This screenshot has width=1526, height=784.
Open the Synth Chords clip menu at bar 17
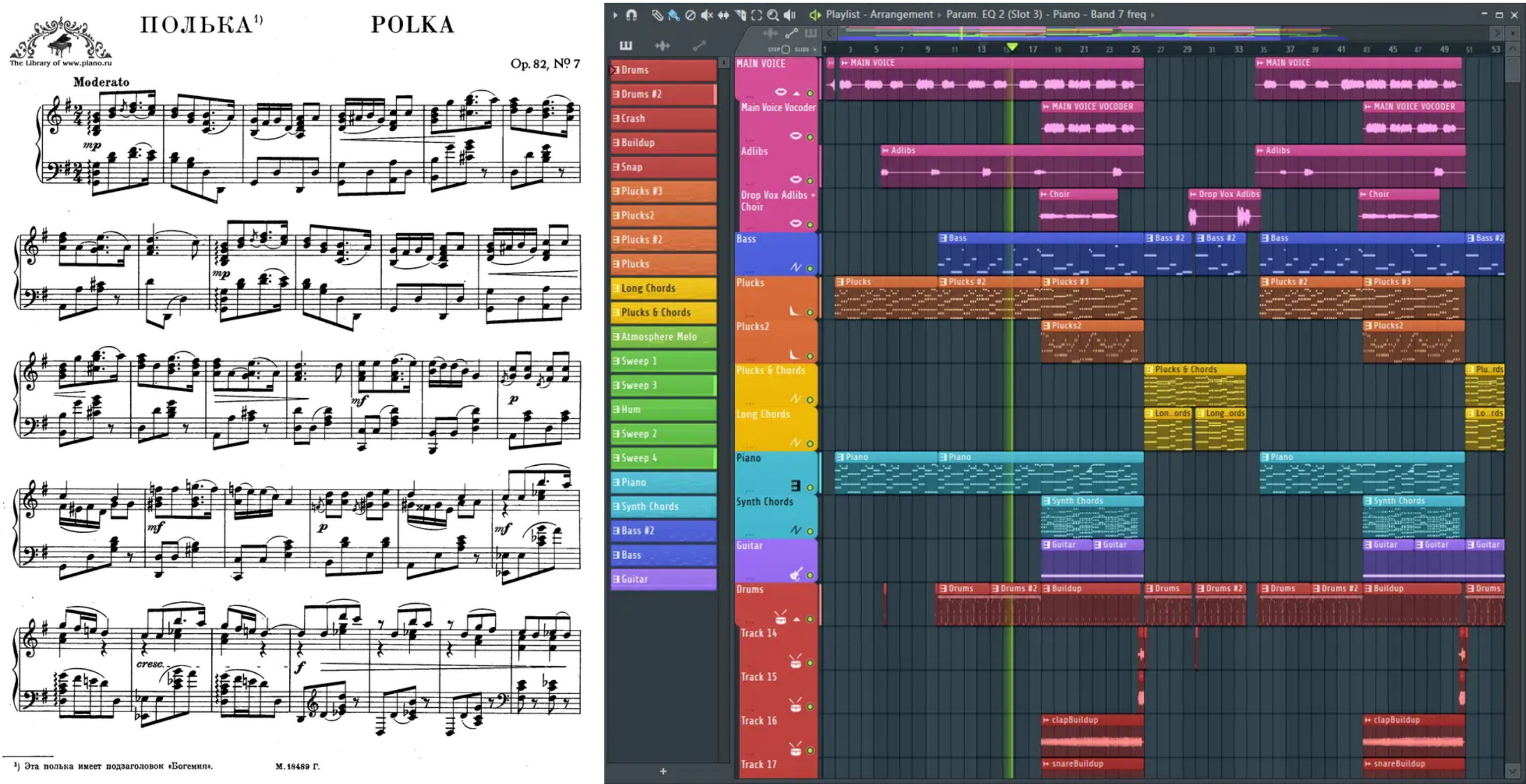[x=1047, y=501]
